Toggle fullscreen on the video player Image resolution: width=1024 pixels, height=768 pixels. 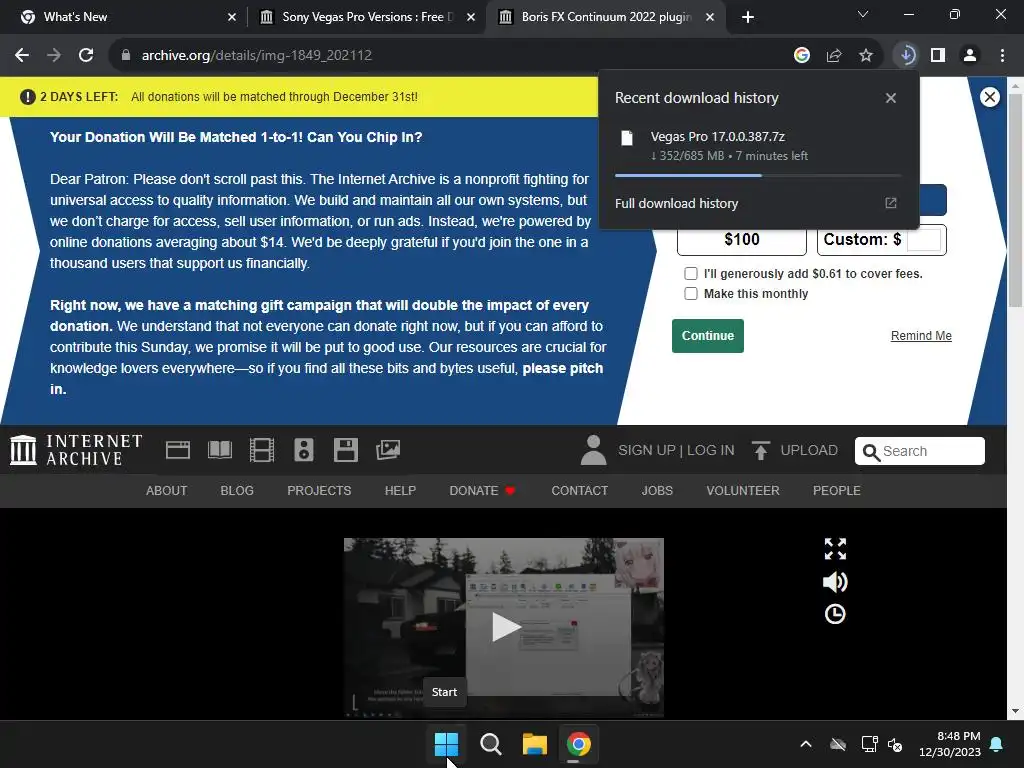coord(835,549)
